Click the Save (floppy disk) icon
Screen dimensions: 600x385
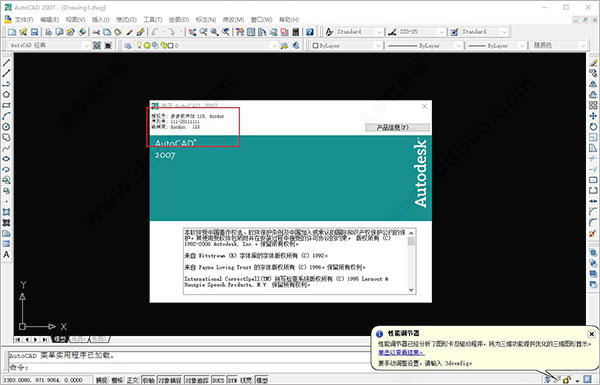[x=34, y=32]
